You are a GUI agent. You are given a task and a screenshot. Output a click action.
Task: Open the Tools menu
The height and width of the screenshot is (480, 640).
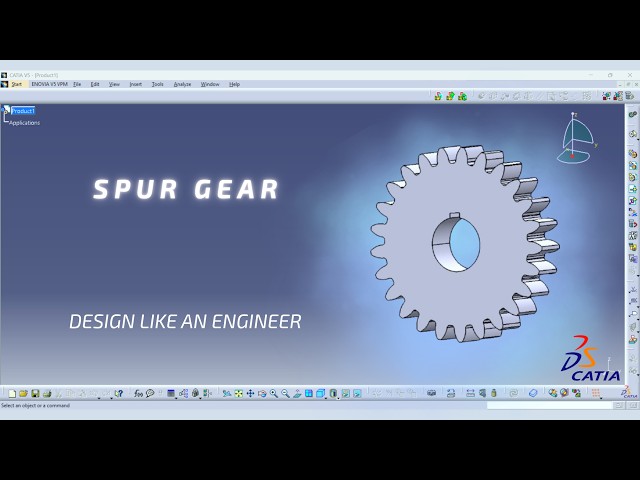(x=158, y=84)
